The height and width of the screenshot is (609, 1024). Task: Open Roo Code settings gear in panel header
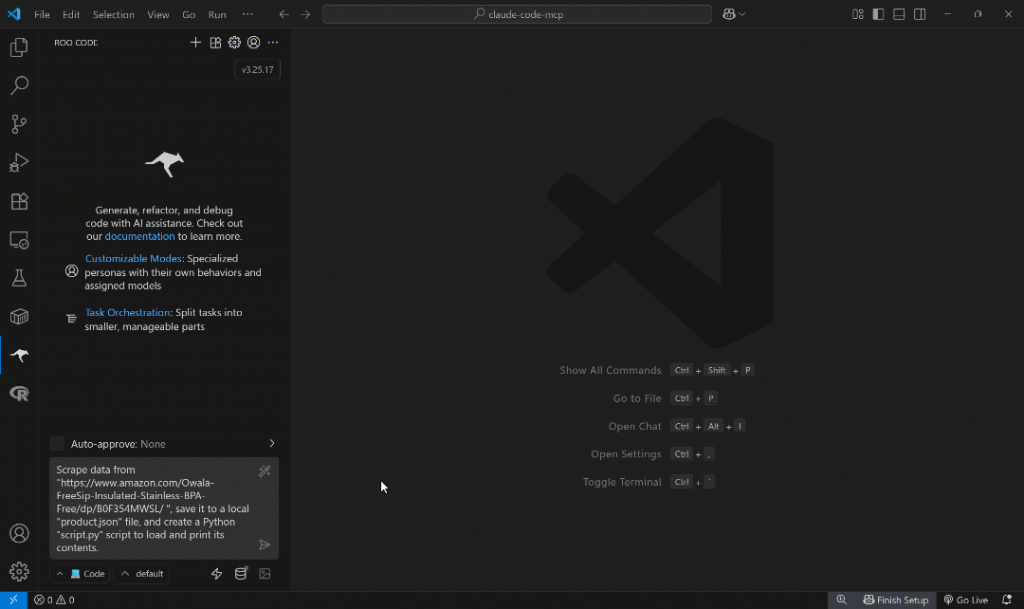point(234,43)
